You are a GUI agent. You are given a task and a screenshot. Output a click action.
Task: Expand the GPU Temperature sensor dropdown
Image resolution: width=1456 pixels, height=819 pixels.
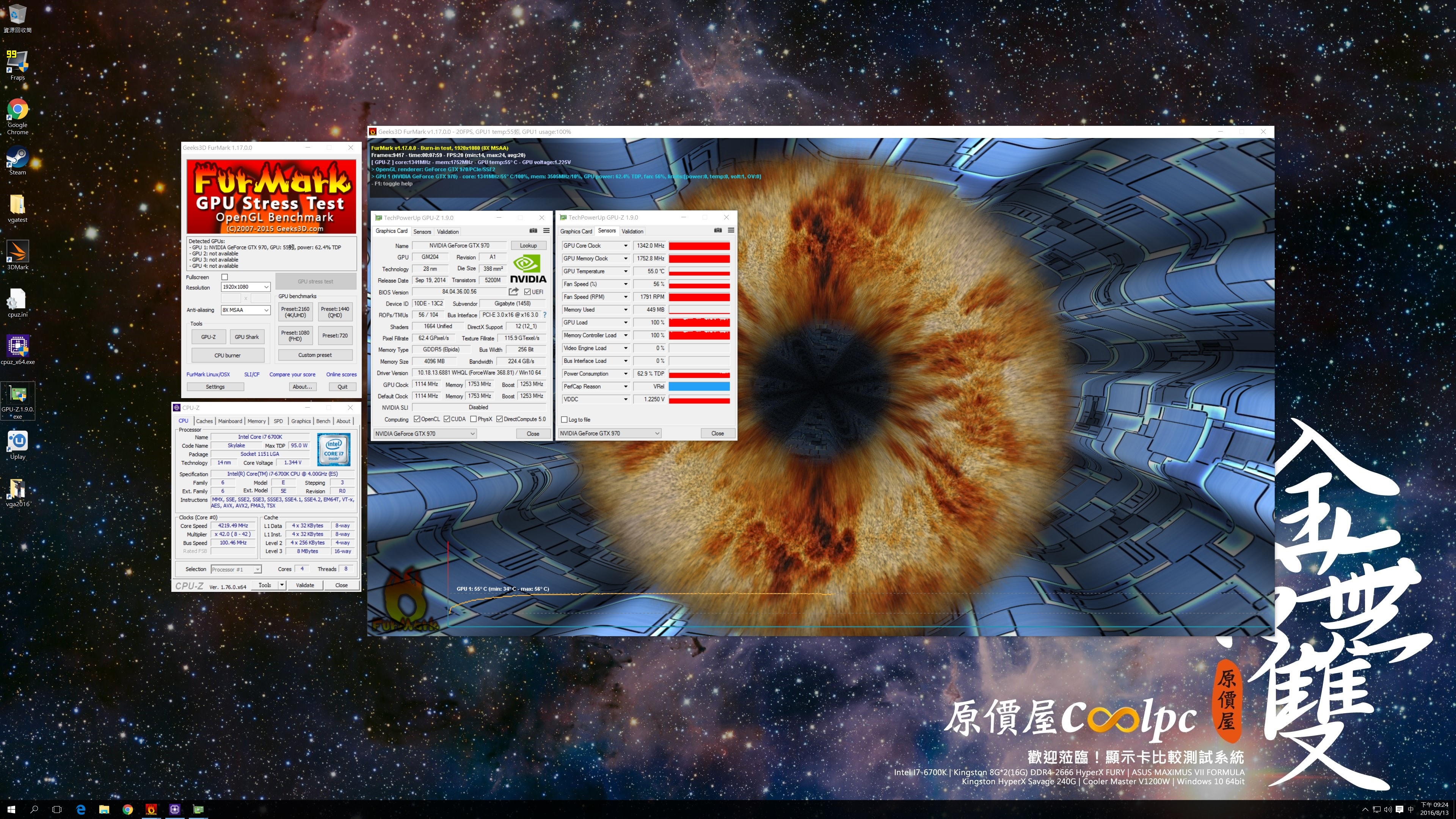pyautogui.click(x=625, y=271)
